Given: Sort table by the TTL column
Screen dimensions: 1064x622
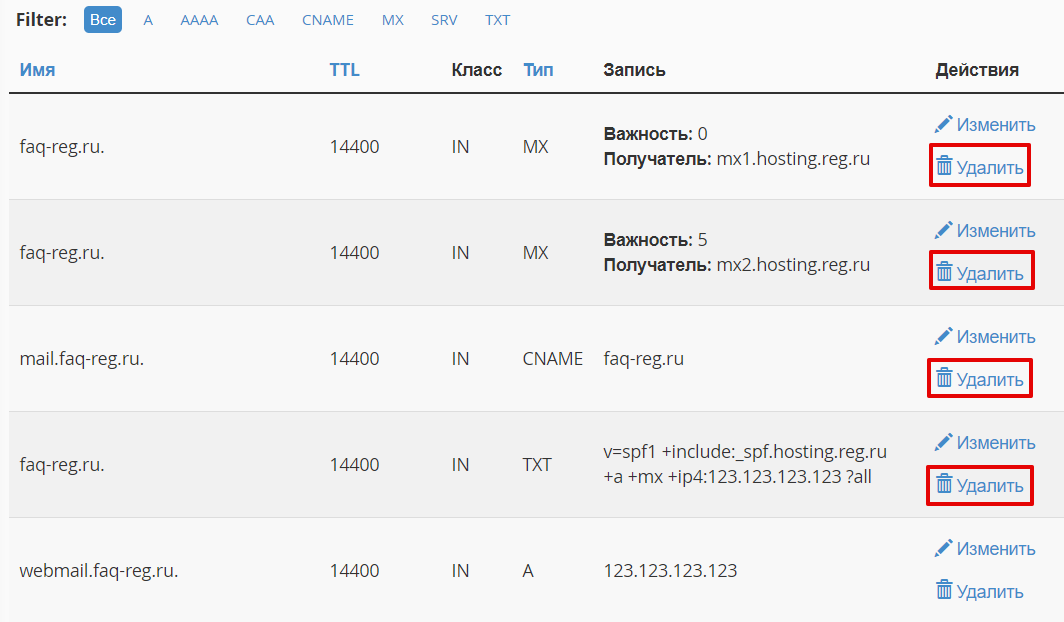Looking at the screenshot, I should click(x=344, y=70).
